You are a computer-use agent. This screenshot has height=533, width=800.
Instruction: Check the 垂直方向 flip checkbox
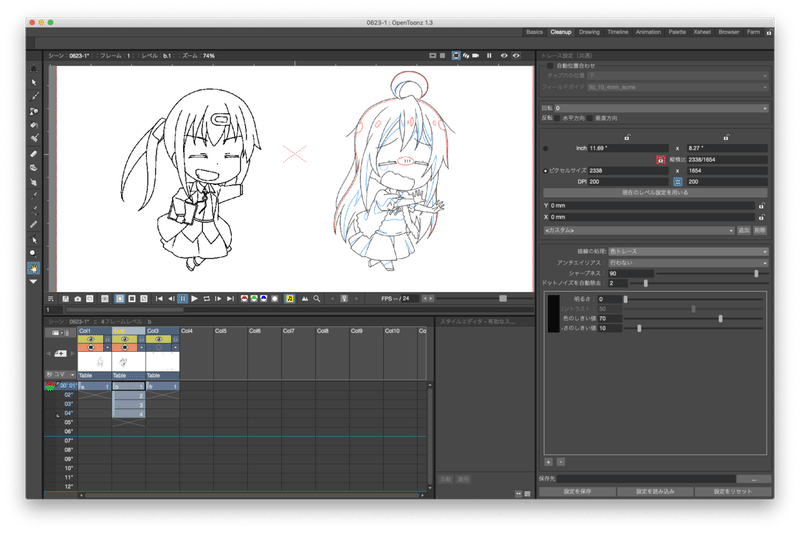[x=590, y=118]
